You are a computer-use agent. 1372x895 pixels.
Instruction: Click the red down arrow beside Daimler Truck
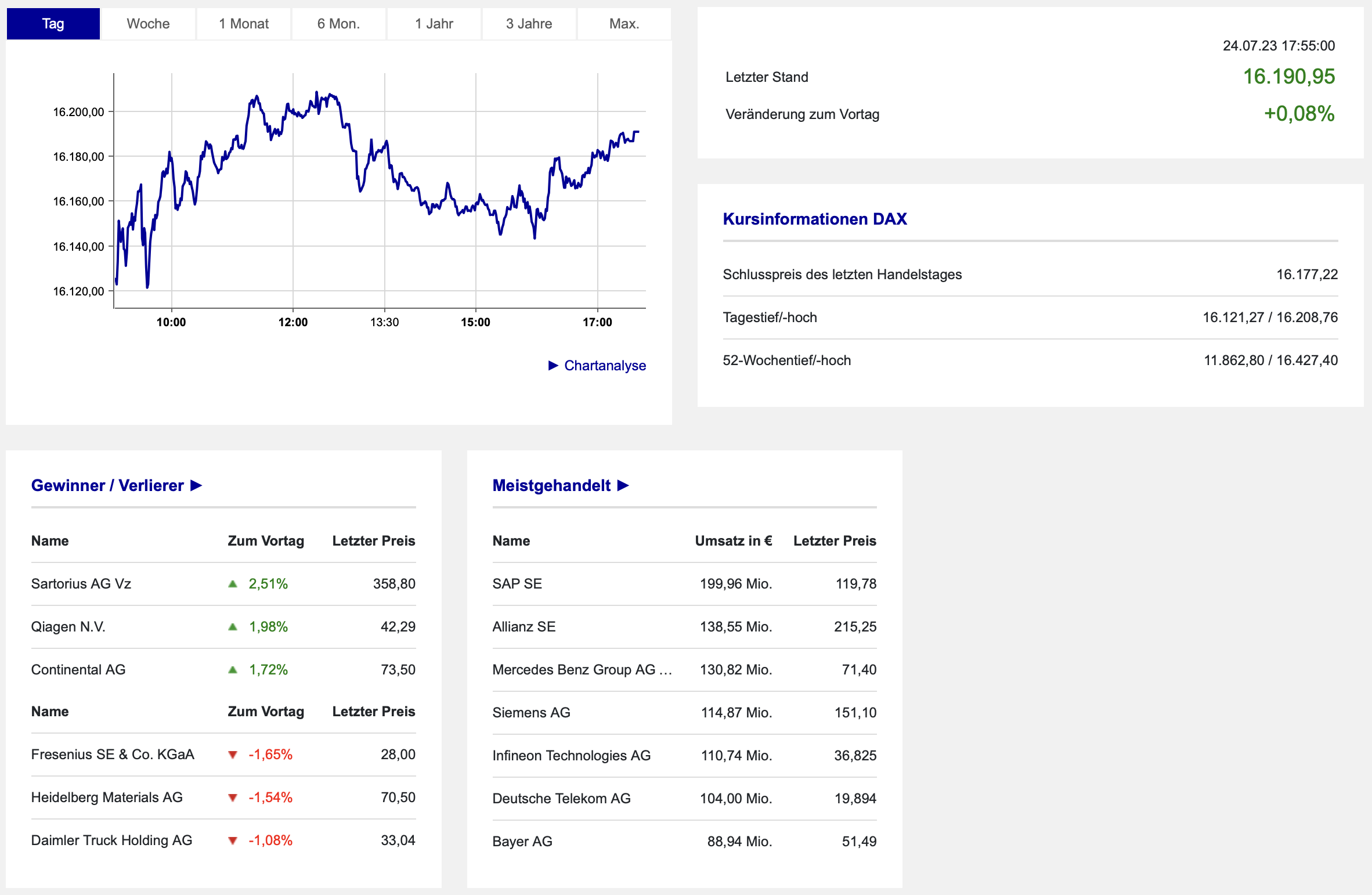(233, 840)
